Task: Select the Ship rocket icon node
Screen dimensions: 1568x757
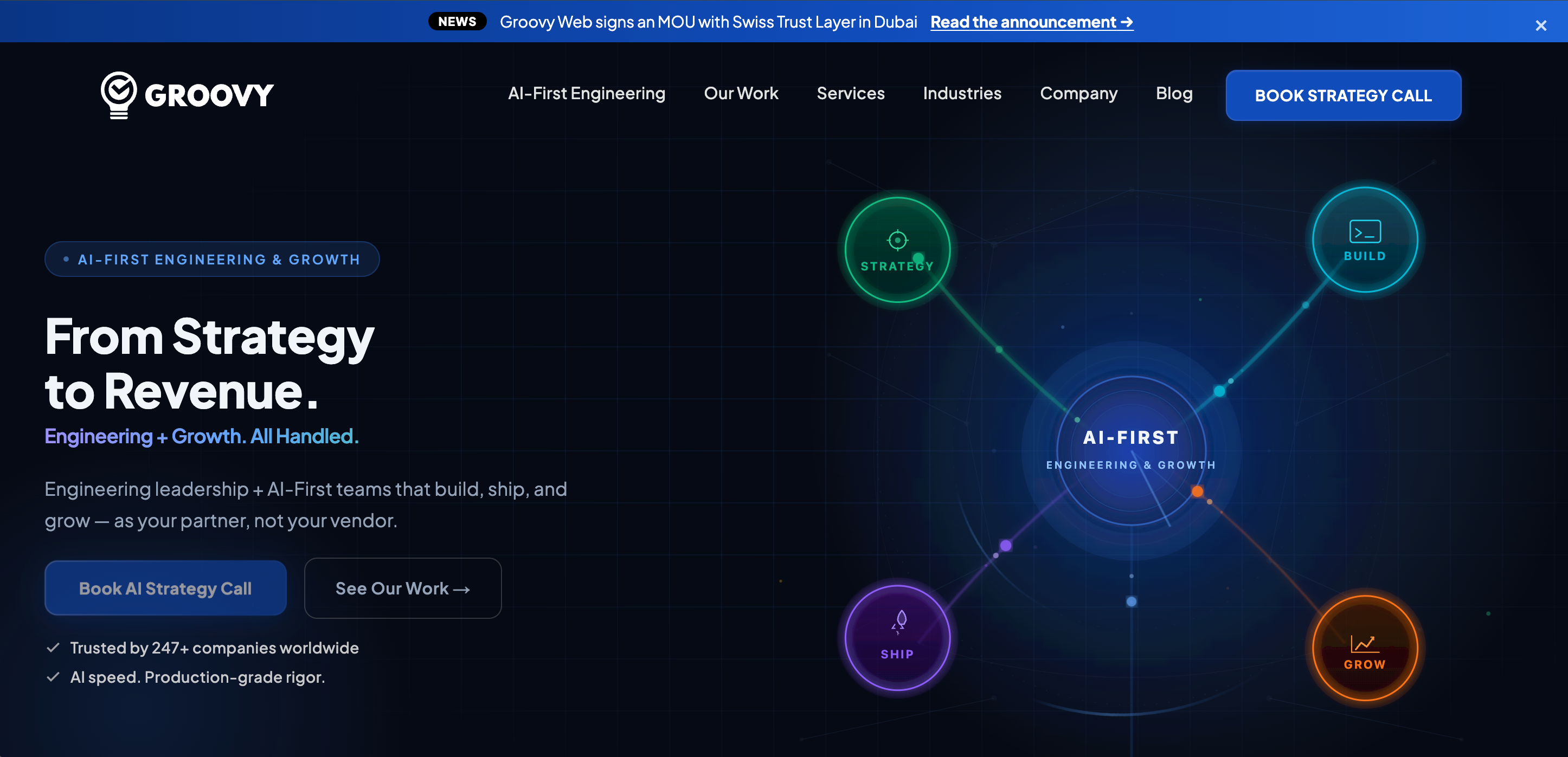Action: point(897,638)
